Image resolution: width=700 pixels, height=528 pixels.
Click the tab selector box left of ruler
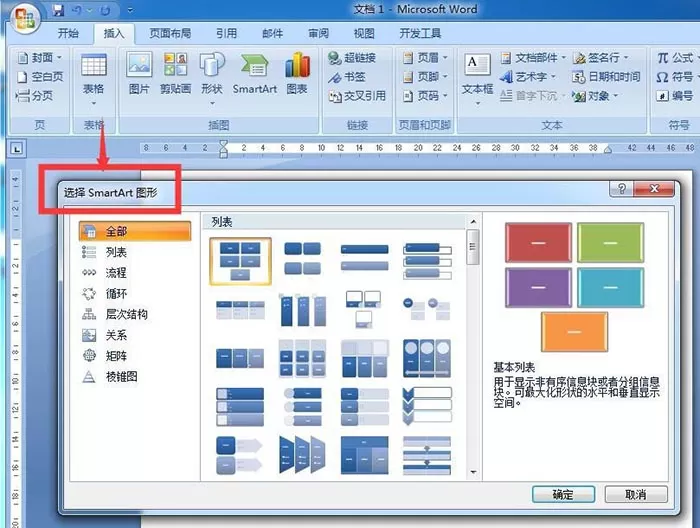click(x=17, y=149)
